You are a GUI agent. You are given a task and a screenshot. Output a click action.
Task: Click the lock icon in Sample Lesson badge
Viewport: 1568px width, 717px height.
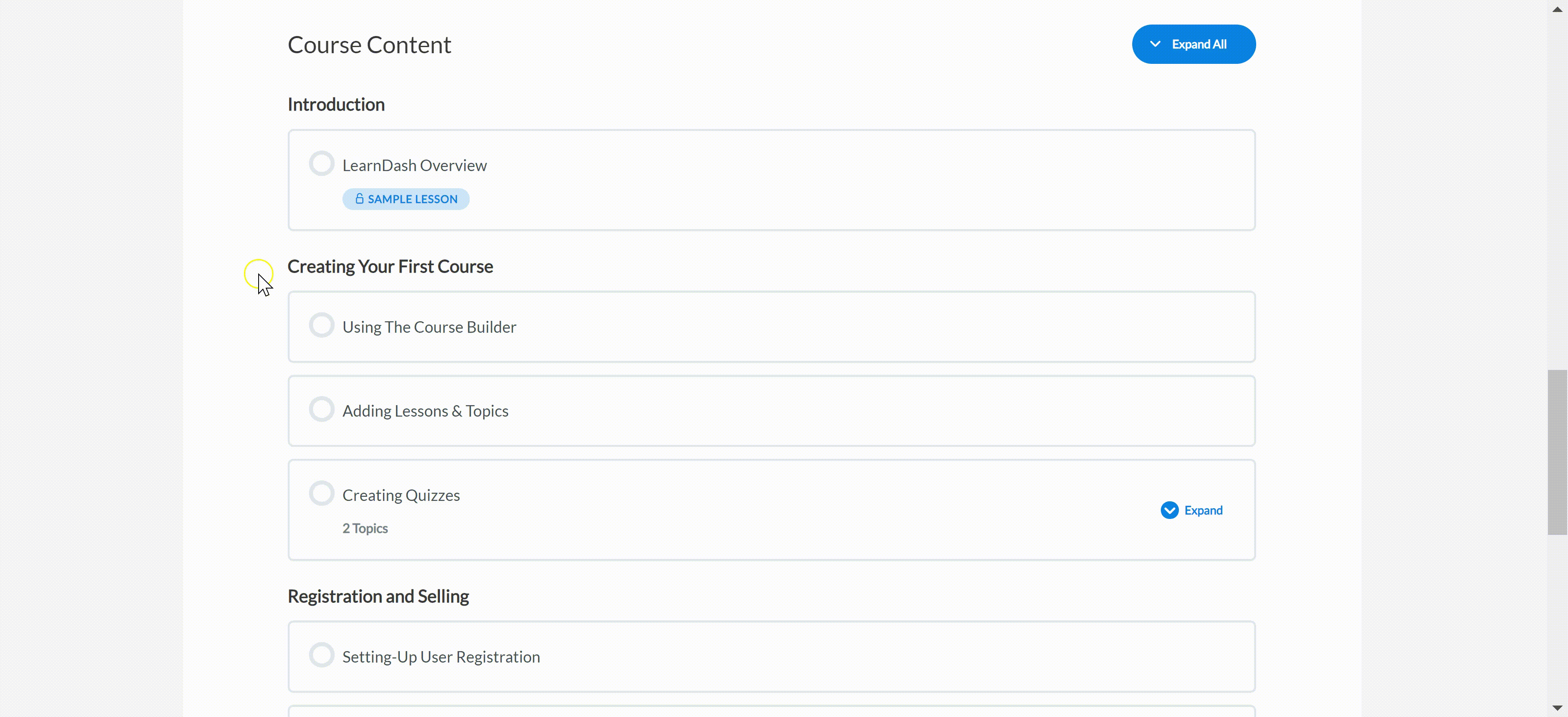click(359, 198)
